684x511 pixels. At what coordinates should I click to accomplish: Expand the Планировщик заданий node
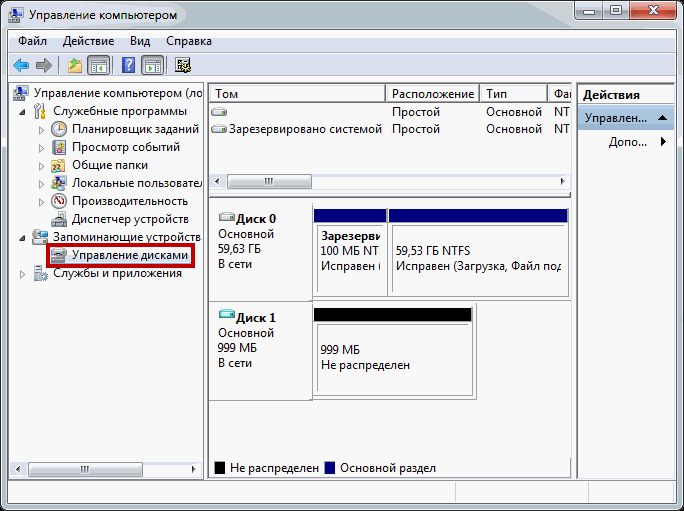(41, 130)
